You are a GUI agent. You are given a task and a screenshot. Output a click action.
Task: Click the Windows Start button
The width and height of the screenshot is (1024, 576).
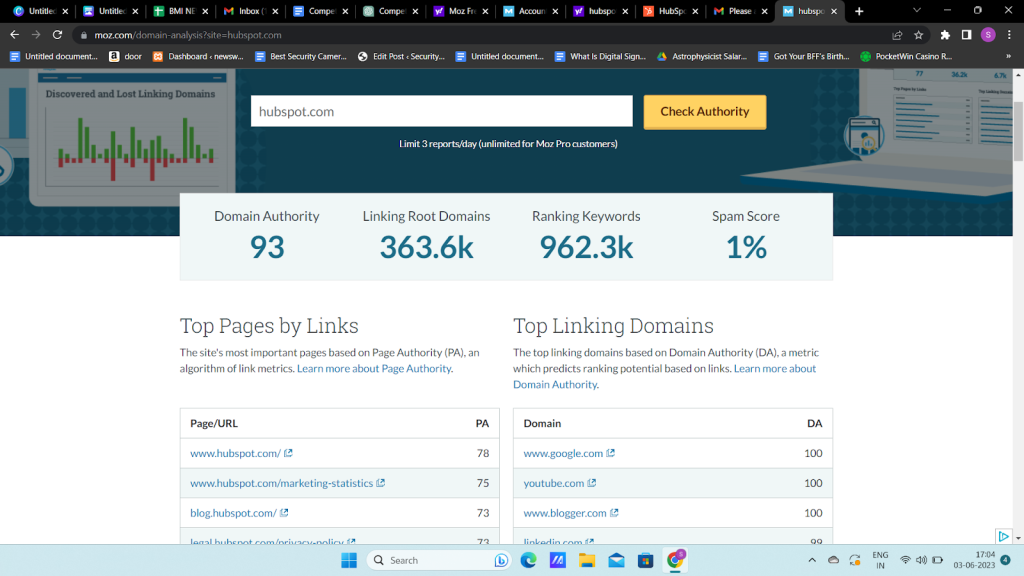(x=348, y=560)
